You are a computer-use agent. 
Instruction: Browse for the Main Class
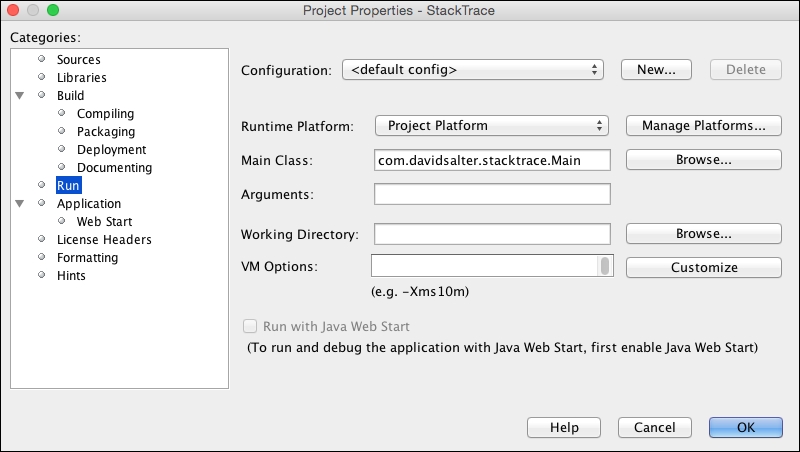pyautogui.click(x=704, y=160)
